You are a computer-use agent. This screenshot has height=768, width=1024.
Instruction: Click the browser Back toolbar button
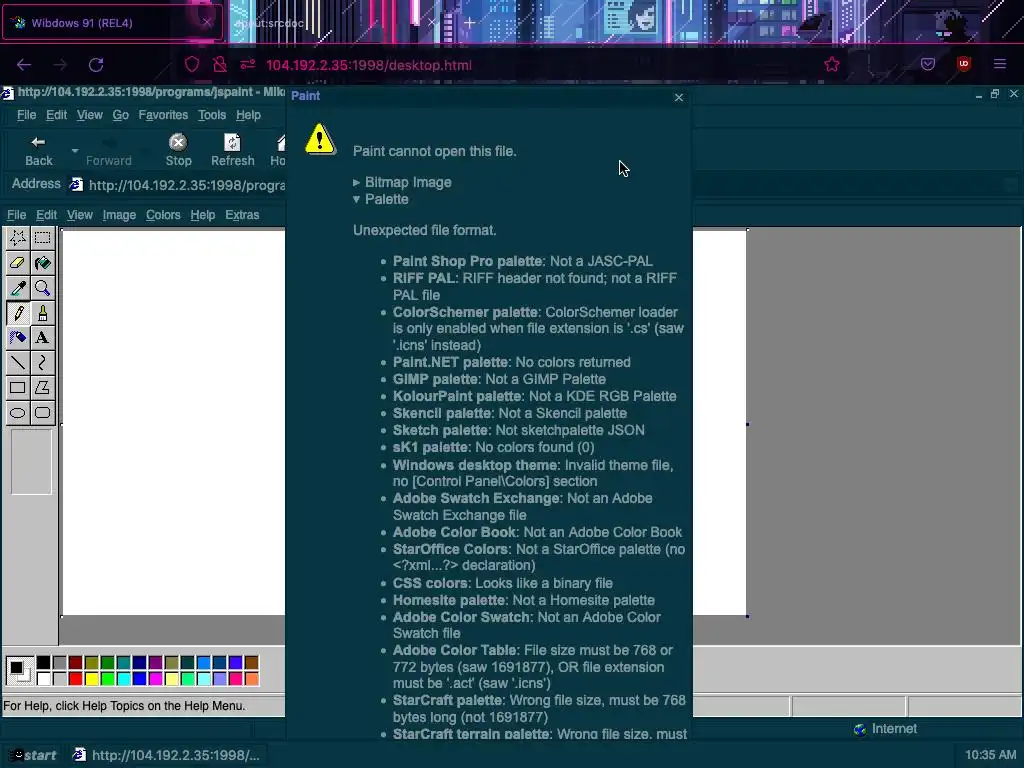39,151
